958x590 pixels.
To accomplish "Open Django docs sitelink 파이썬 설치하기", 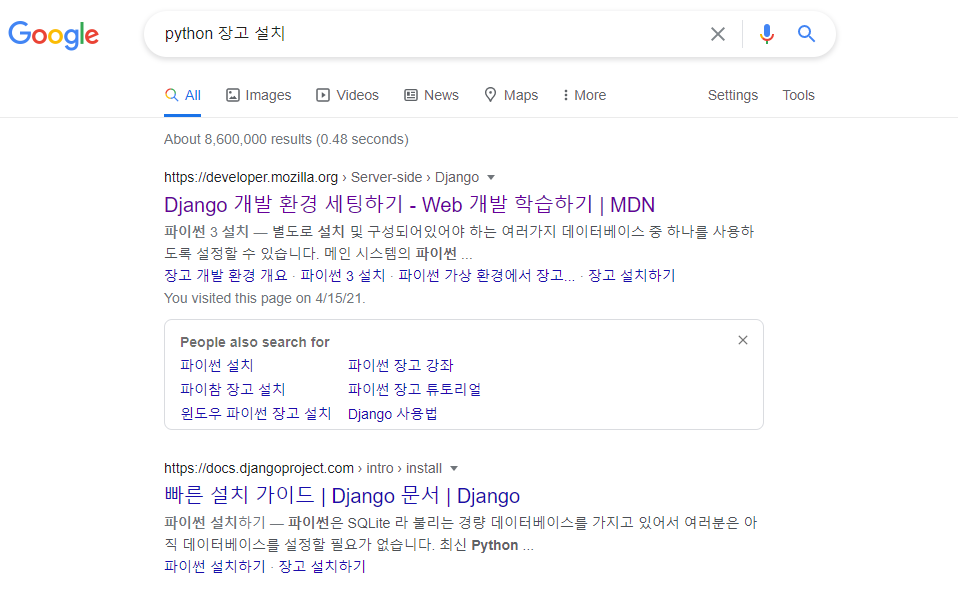I will click(x=214, y=567).
